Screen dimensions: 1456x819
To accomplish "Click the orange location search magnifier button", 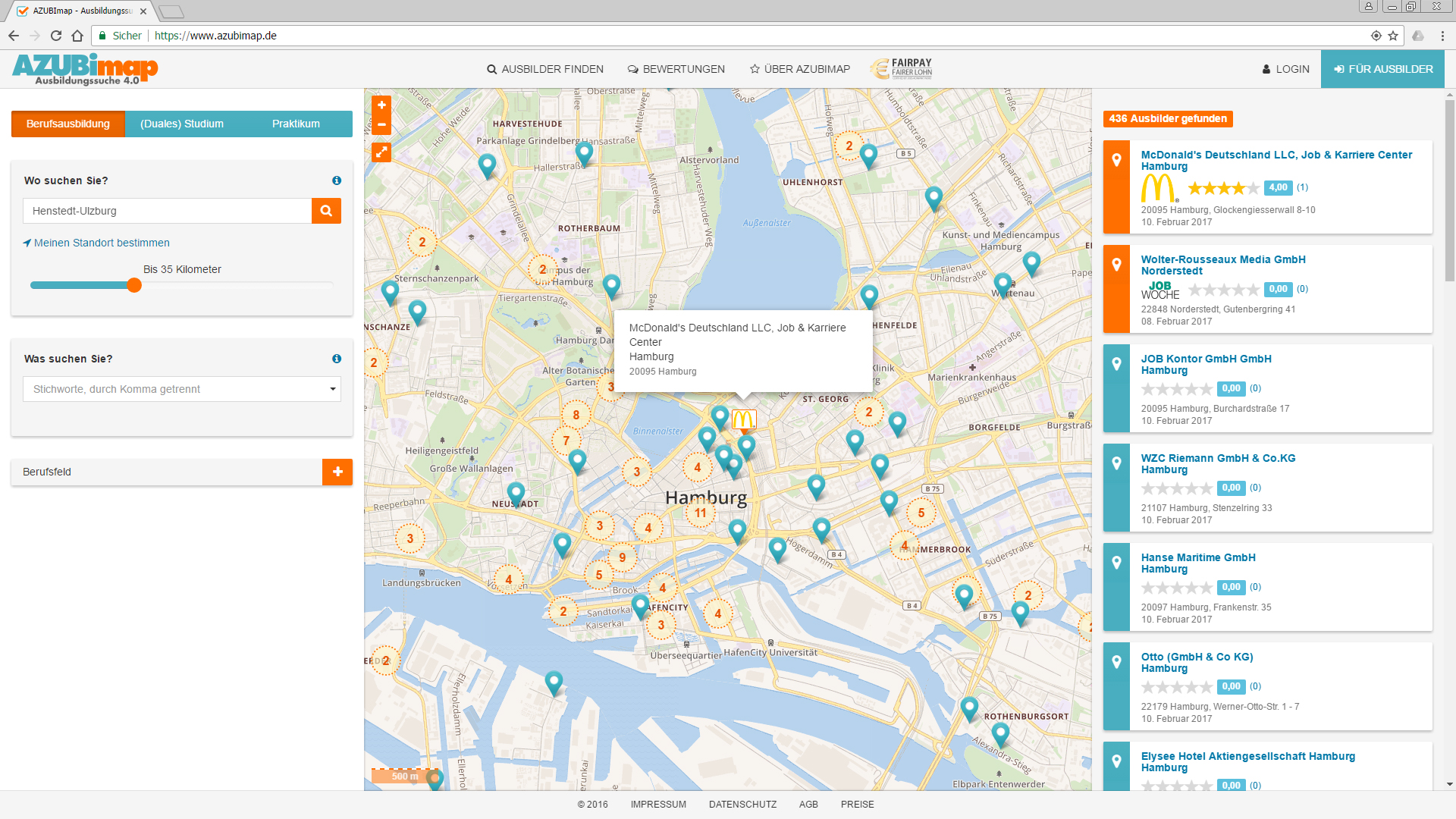I will [x=326, y=211].
